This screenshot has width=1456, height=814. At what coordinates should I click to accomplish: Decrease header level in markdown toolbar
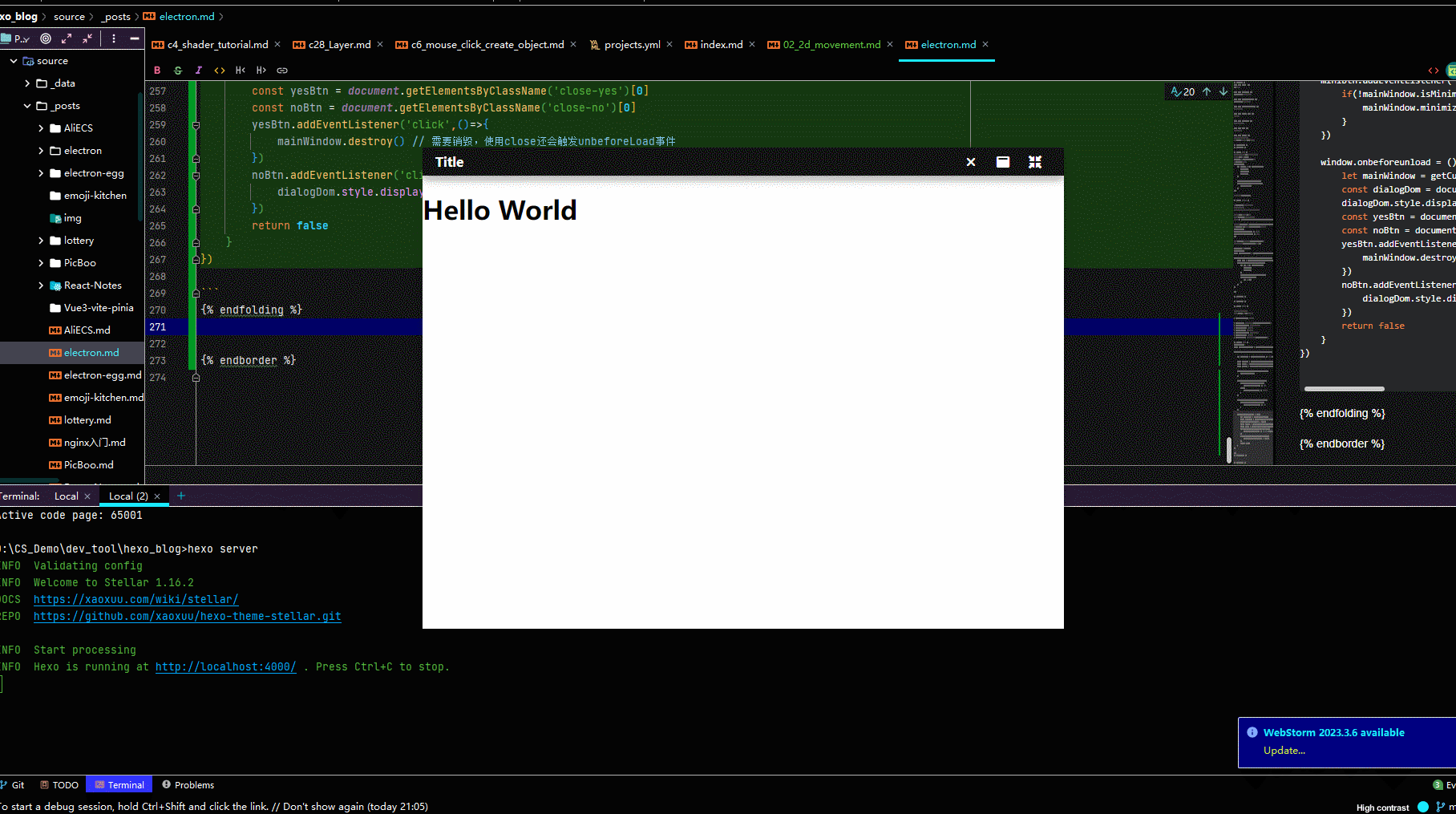(241, 71)
